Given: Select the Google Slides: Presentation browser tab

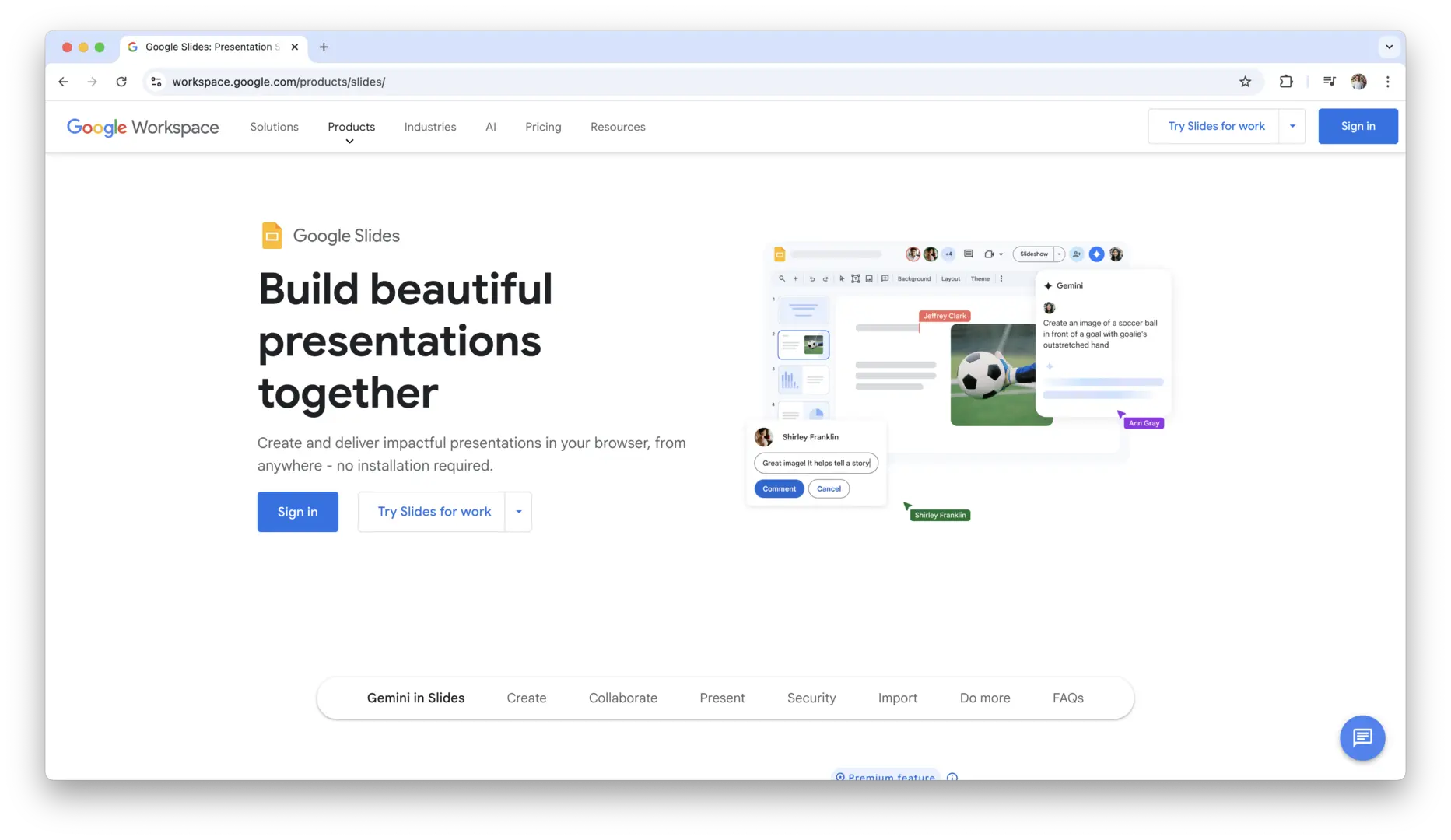Looking at the screenshot, I should click(214, 47).
